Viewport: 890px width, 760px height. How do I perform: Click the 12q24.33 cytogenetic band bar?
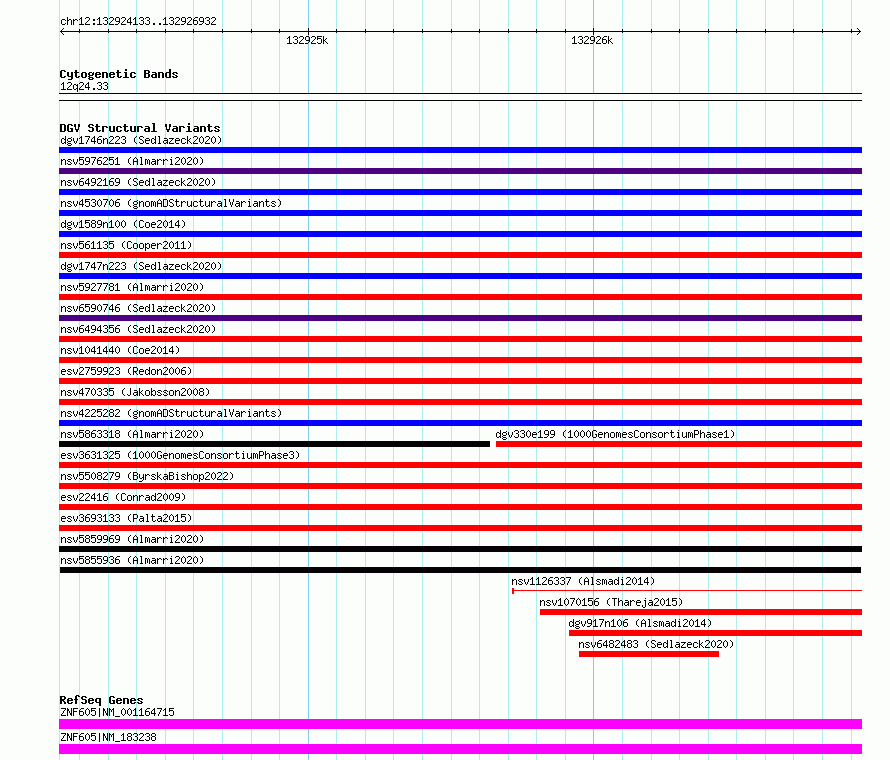pyautogui.click(x=460, y=97)
